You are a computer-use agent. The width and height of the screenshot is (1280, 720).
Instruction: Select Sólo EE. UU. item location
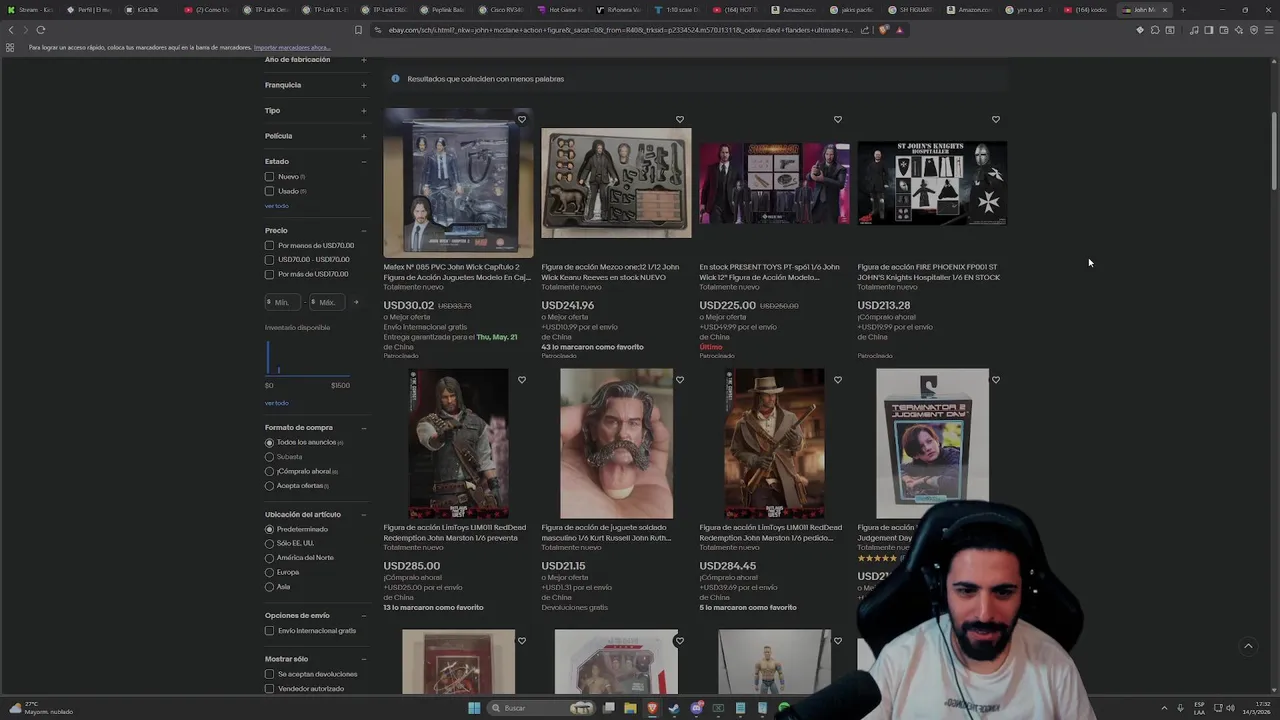[x=269, y=543]
